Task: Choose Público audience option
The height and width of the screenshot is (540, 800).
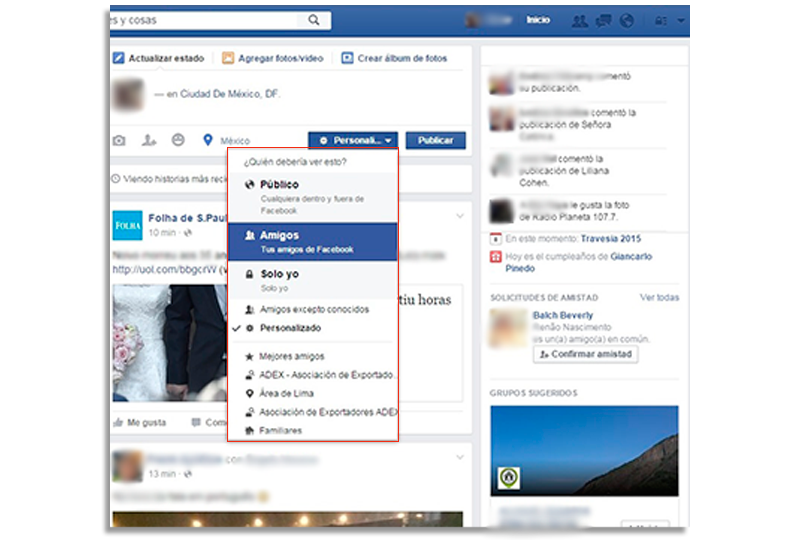Action: (279, 185)
